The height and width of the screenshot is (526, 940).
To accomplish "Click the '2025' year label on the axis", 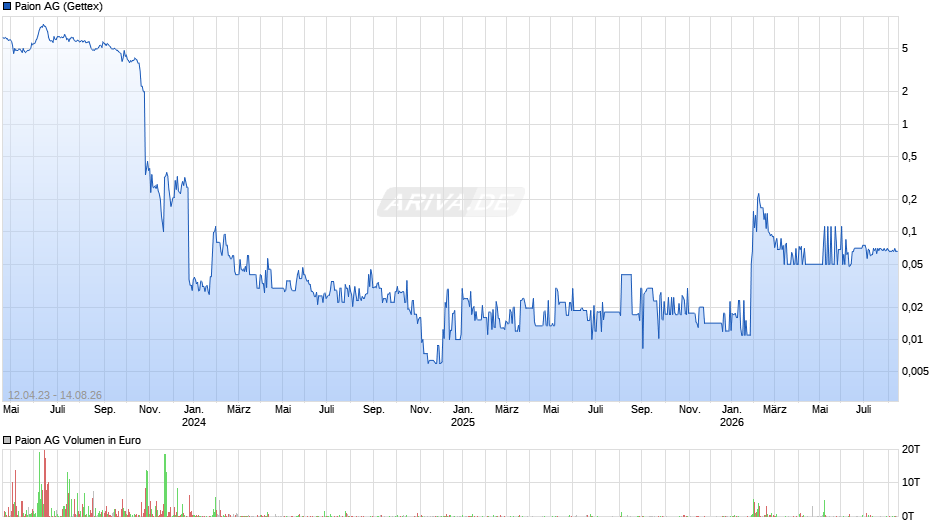I will tap(463, 422).
